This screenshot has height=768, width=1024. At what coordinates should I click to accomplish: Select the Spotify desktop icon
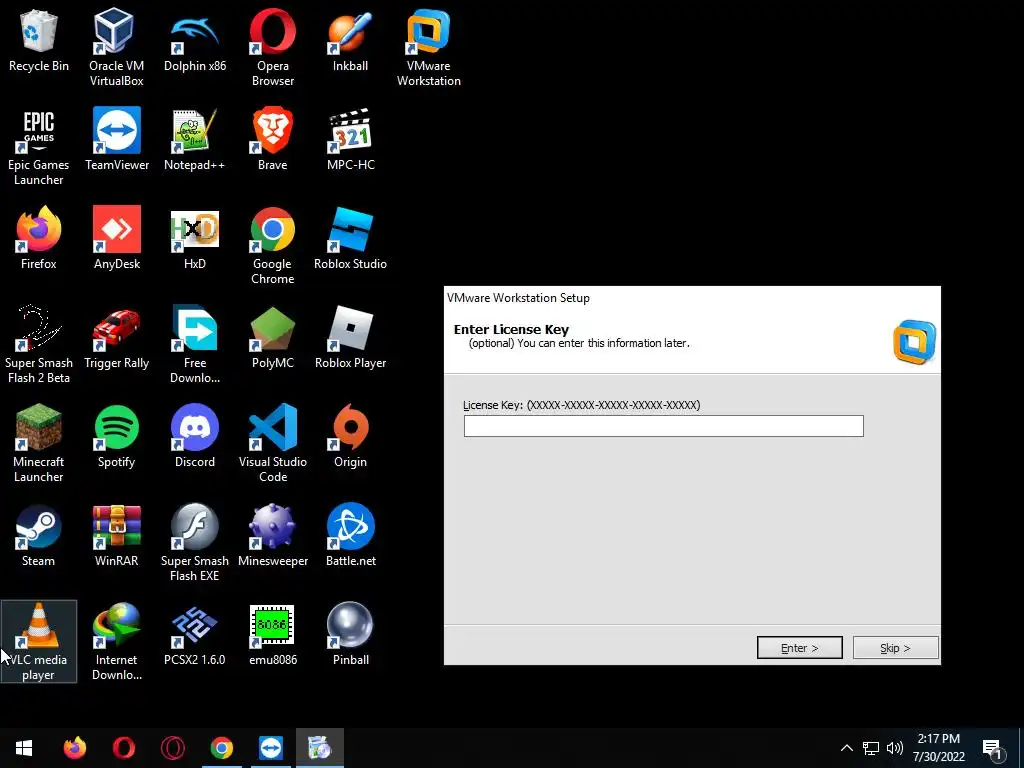(117, 436)
